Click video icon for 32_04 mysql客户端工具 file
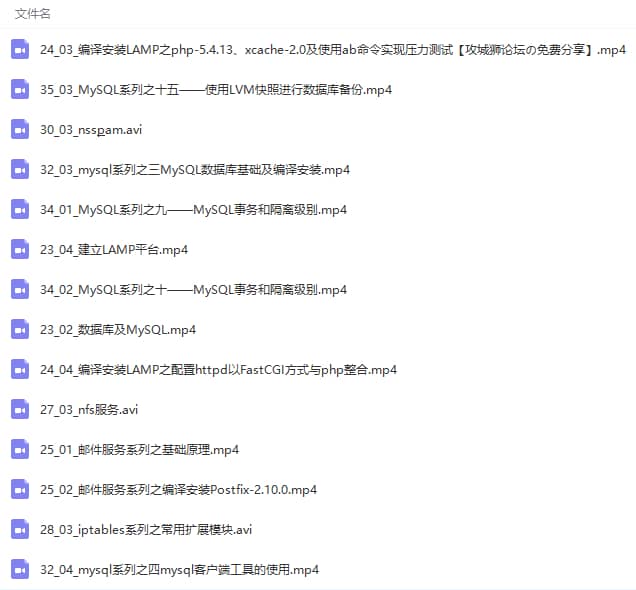Viewport: 636px width, 590px height. 20,569
